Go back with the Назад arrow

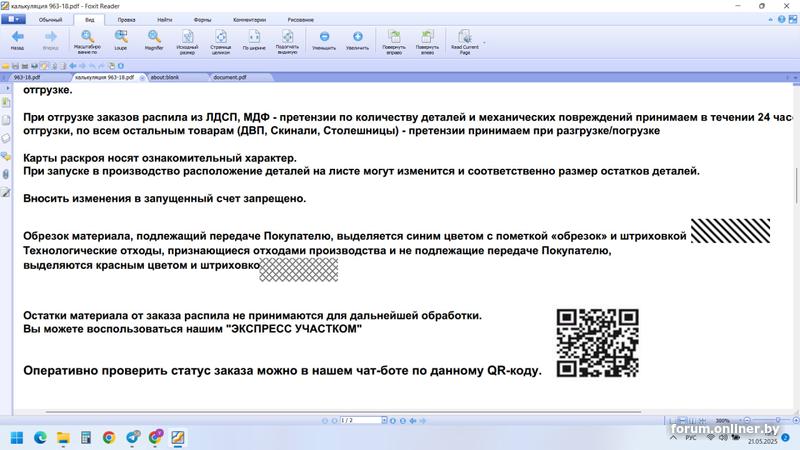(x=17, y=40)
